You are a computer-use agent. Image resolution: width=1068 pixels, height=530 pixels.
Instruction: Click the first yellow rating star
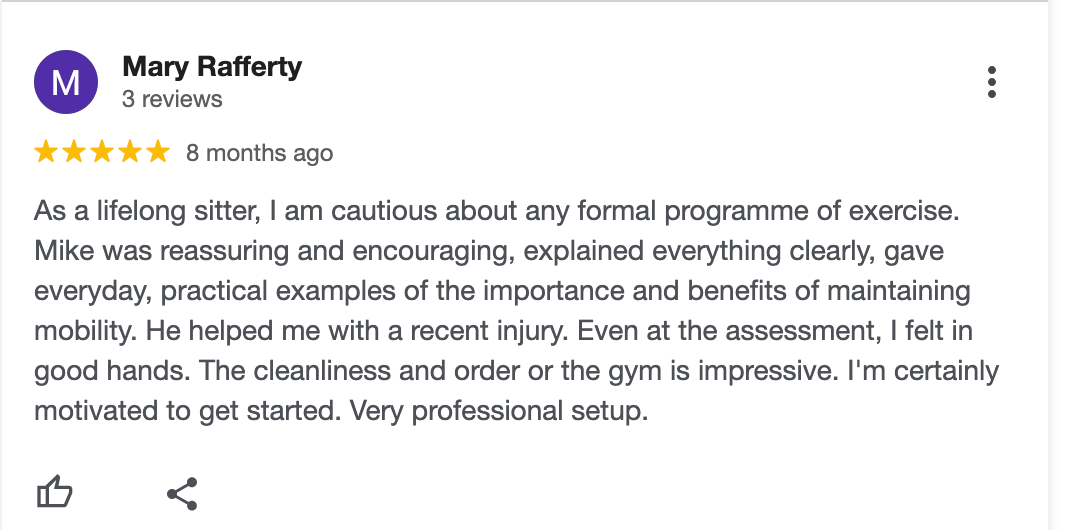tap(45, 152)
